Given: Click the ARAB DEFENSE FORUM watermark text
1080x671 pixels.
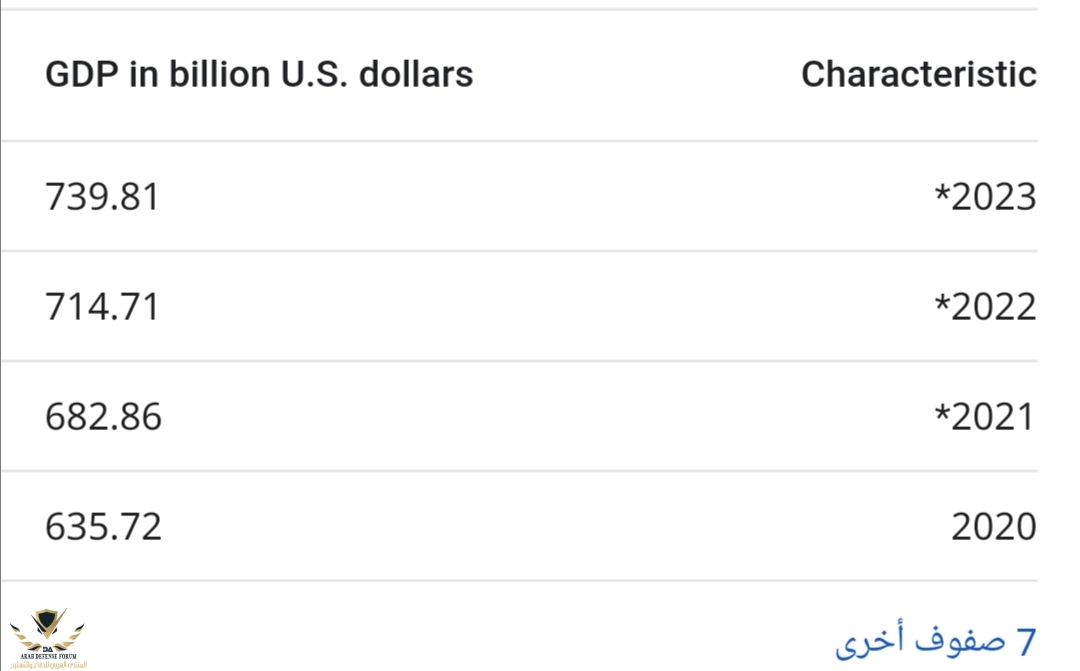Looking at the screenshot, I should coord(48,656).
